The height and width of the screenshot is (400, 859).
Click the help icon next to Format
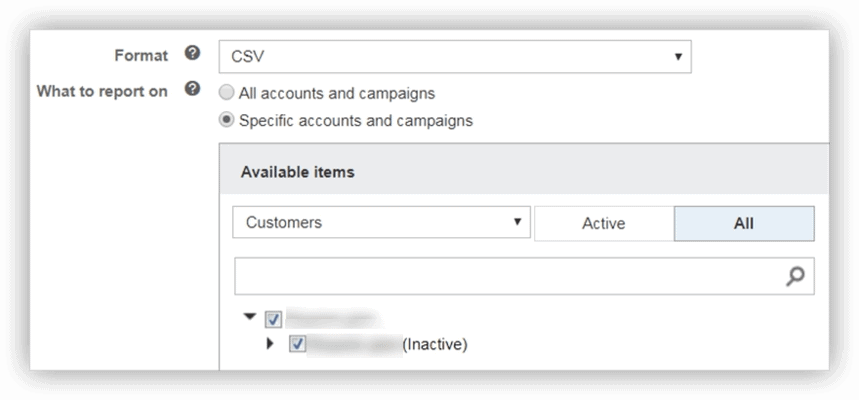coord(193,55)
